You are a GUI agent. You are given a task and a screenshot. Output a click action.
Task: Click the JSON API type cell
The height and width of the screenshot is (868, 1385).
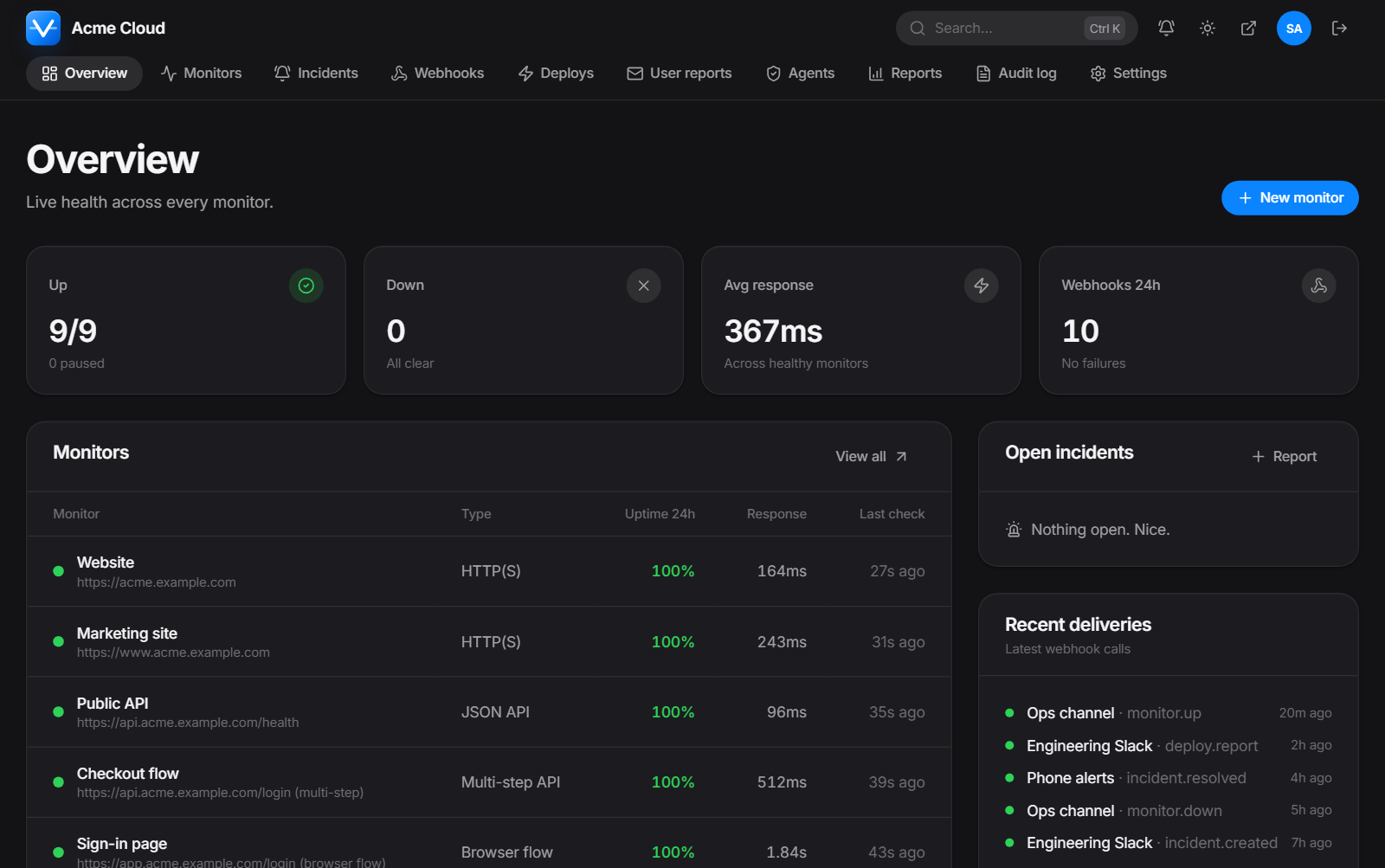coord(495,712)
